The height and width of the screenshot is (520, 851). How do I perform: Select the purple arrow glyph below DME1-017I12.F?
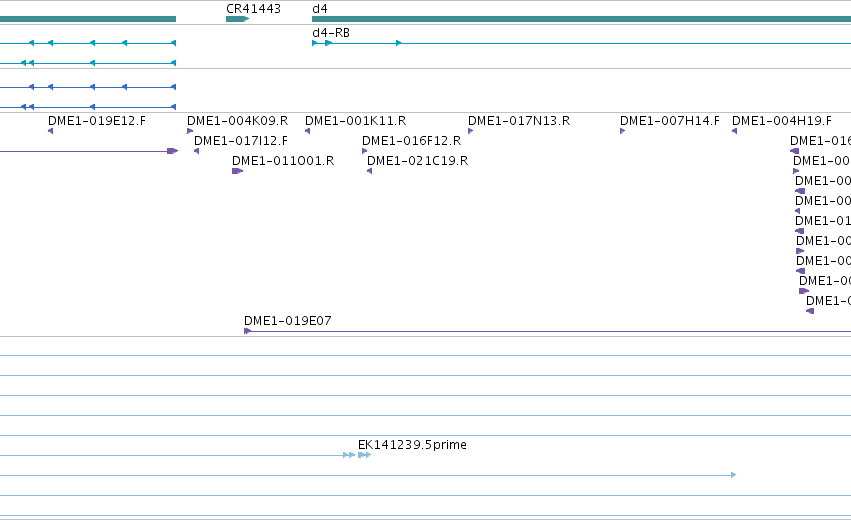196,151
